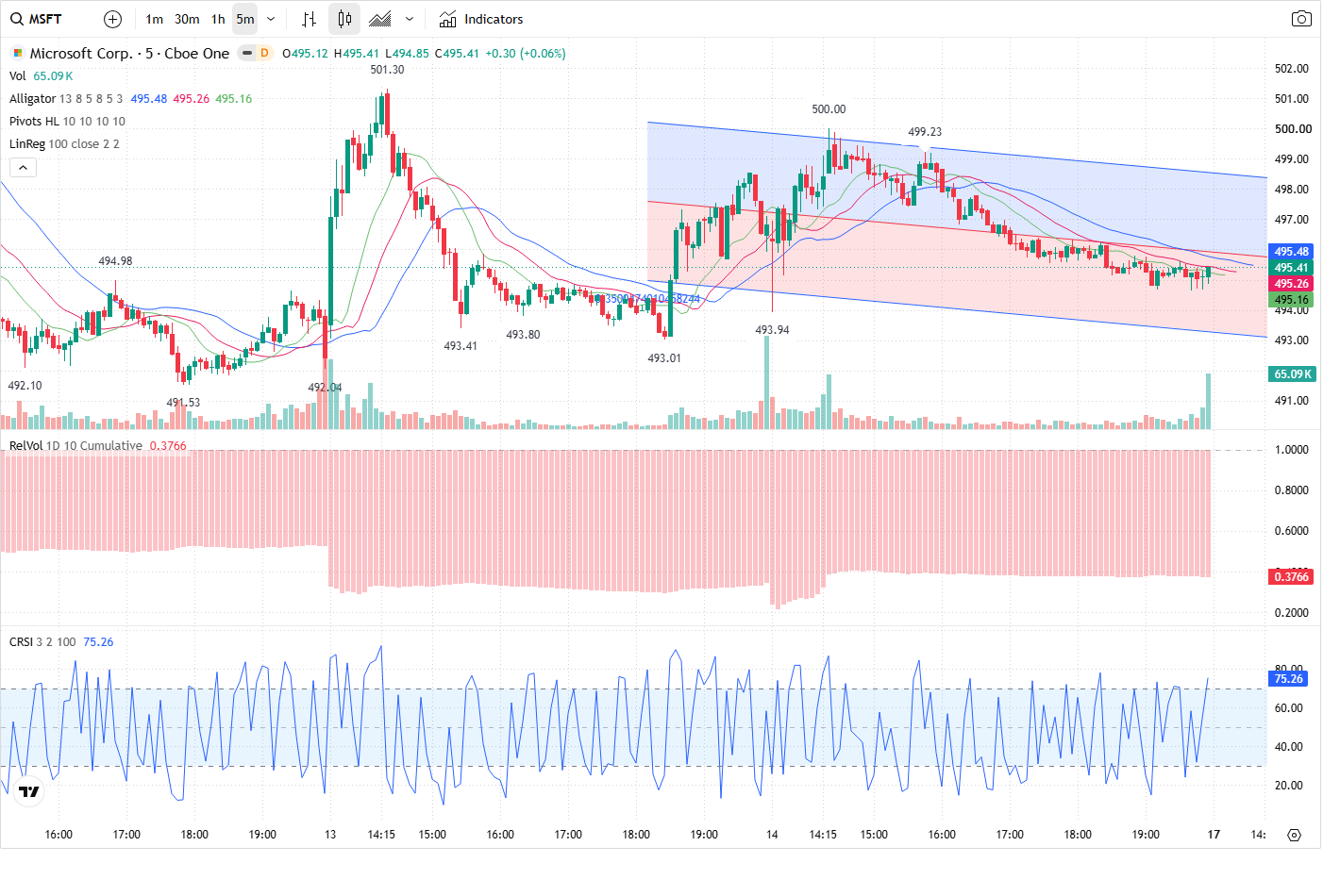Open the Indicators dialog
The image size is (1340, 896).
(481, 19)
